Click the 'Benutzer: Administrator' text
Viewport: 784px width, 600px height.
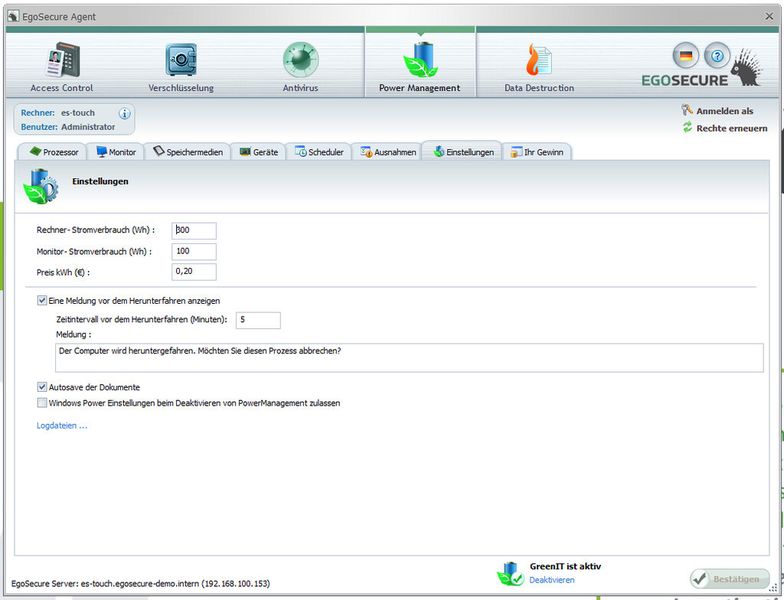[x=68, y=127]
